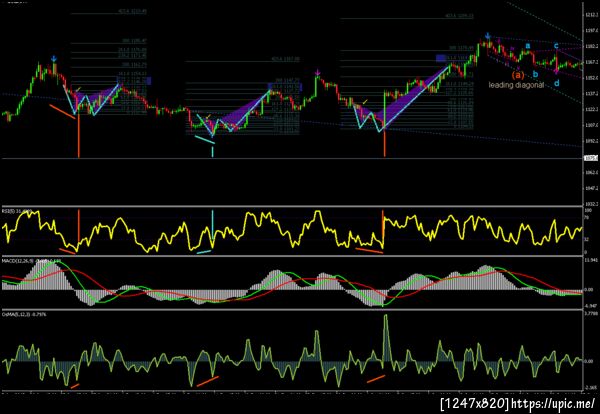
Task: Click the 1197.2 price scale label
Action: 591,31
